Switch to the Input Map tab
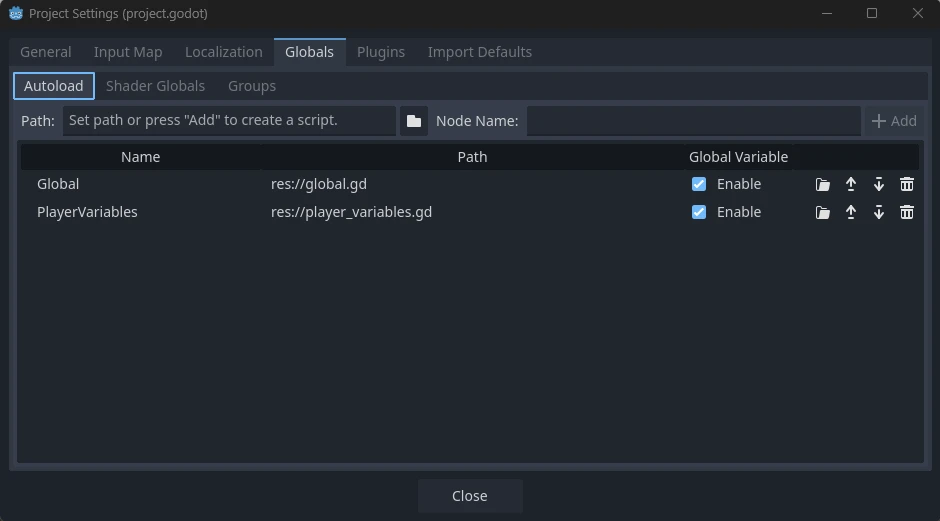 (x=128, y=52)
